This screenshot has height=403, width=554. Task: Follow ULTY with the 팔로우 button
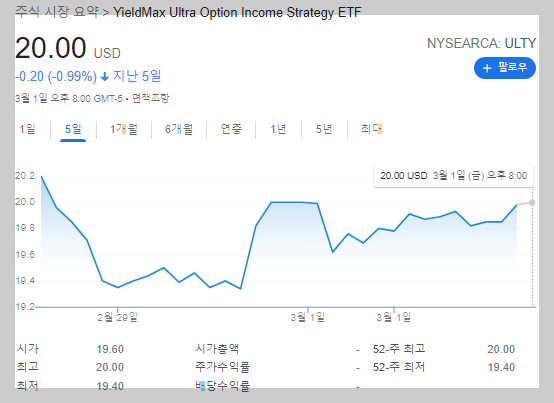(x=505, y=68)
